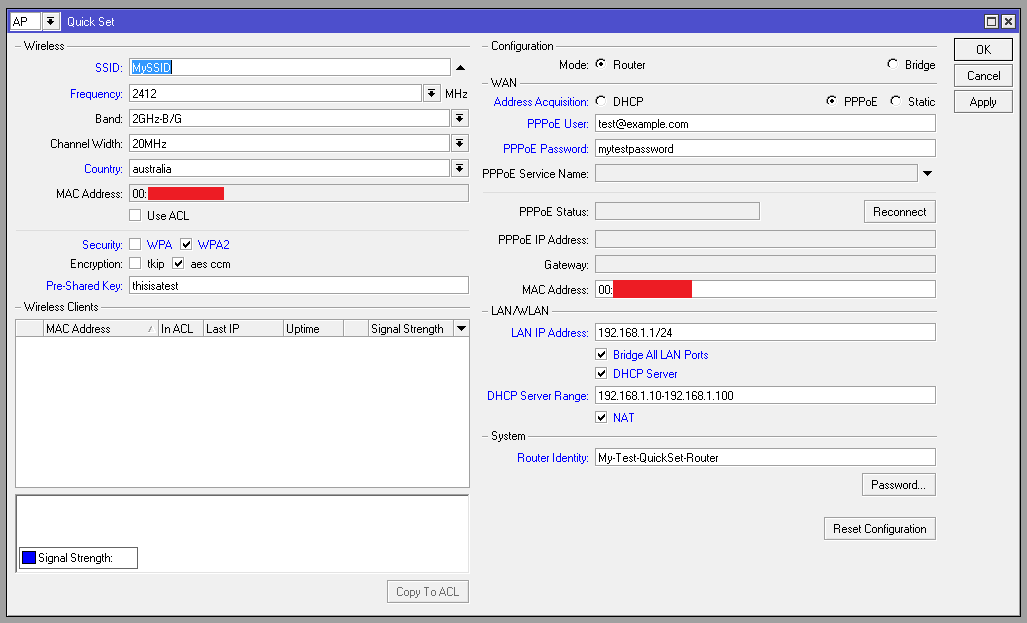Image resolution: width=1027 pixels, height=623 pixels.
Task: Collapse the SSID field up arrow
Action: [460, 68]
